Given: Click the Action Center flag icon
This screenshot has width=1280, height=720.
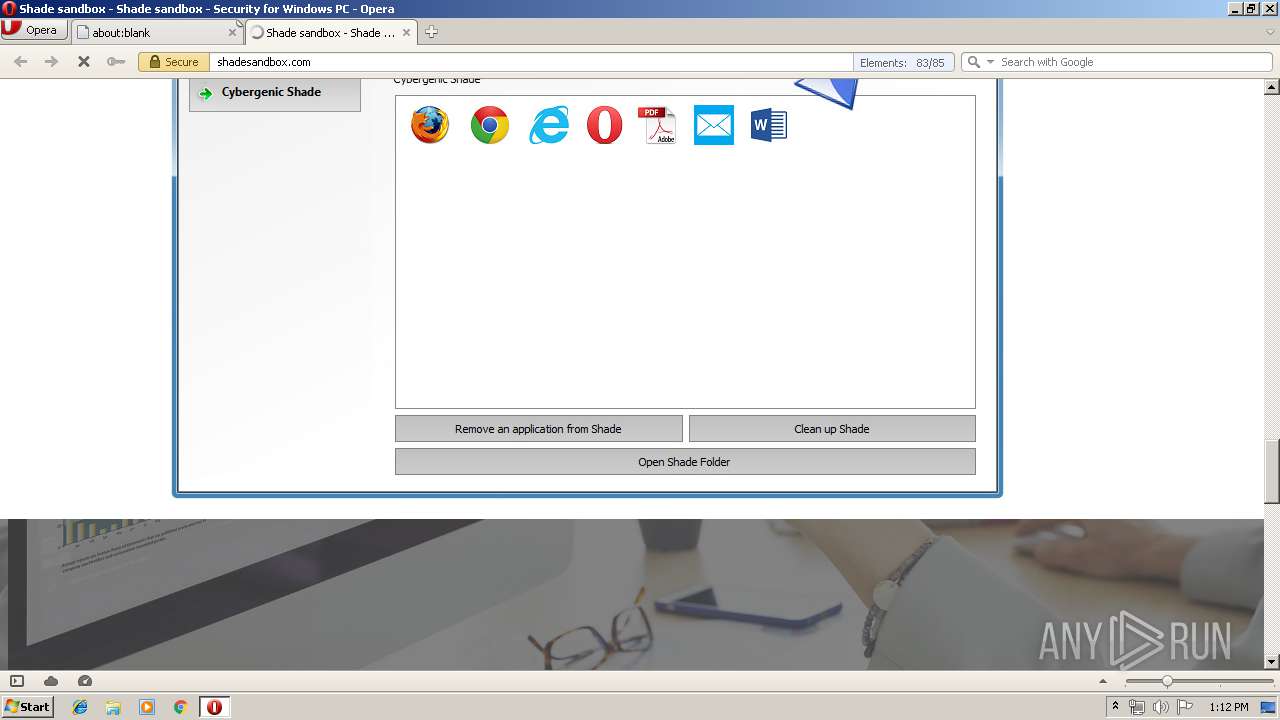Looking at the screenshot, I should (1184, 707).
